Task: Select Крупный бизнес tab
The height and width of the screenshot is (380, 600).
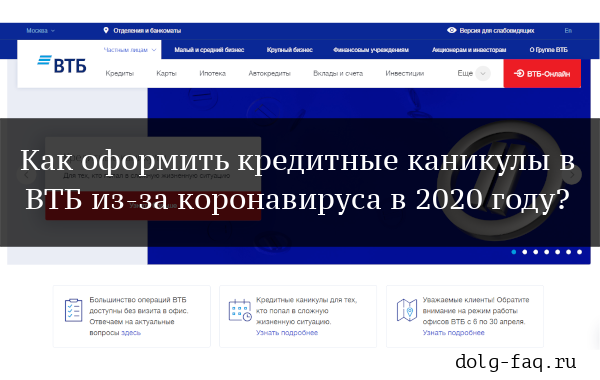Action: (x=290, y=50)
